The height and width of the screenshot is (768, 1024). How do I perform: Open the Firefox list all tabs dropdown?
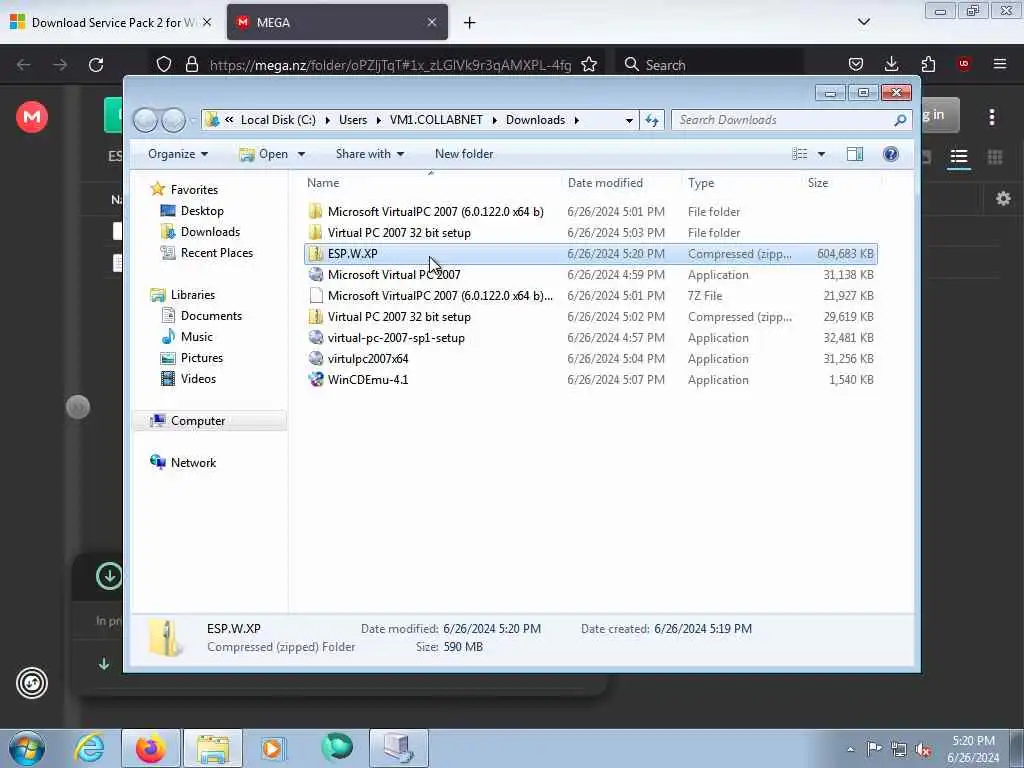863,22
